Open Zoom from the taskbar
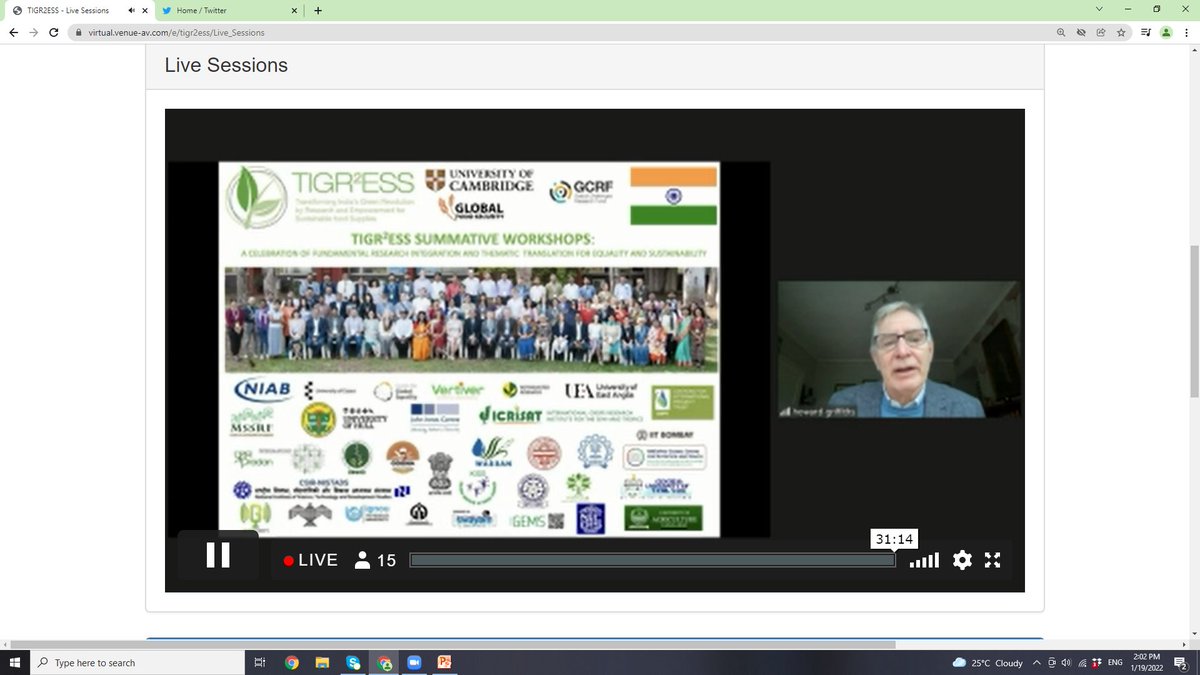1200x675 pixels. coord(414,662)
